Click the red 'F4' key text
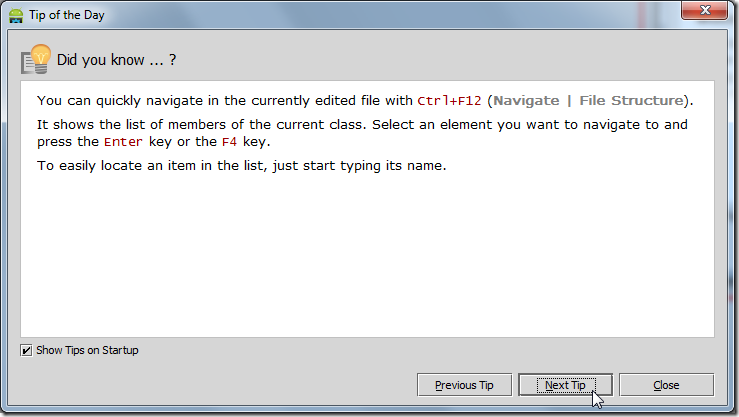This screenshot has width=739, height=417. (x=229, y=141)
